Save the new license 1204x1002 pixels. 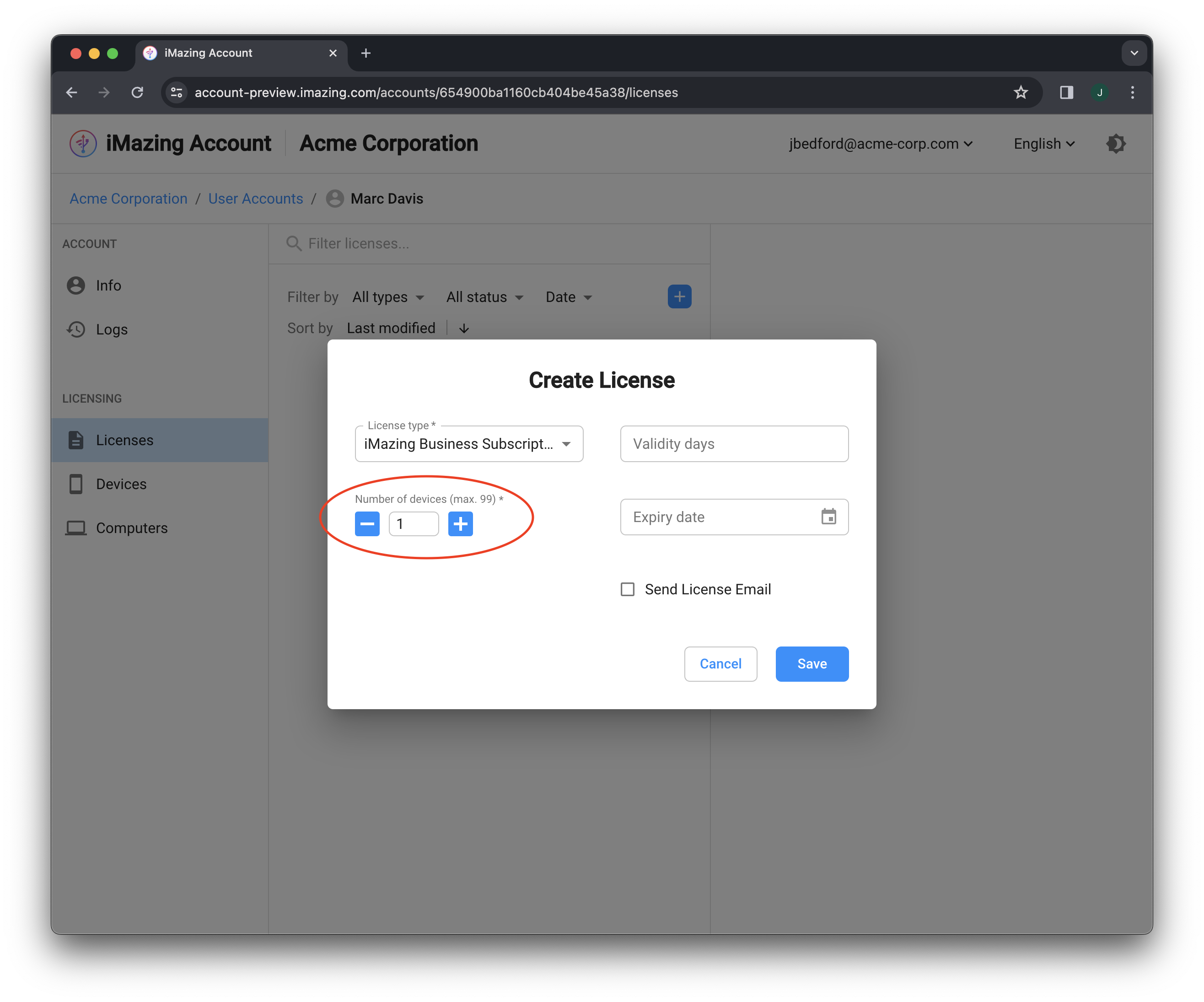tap(812, 663)
